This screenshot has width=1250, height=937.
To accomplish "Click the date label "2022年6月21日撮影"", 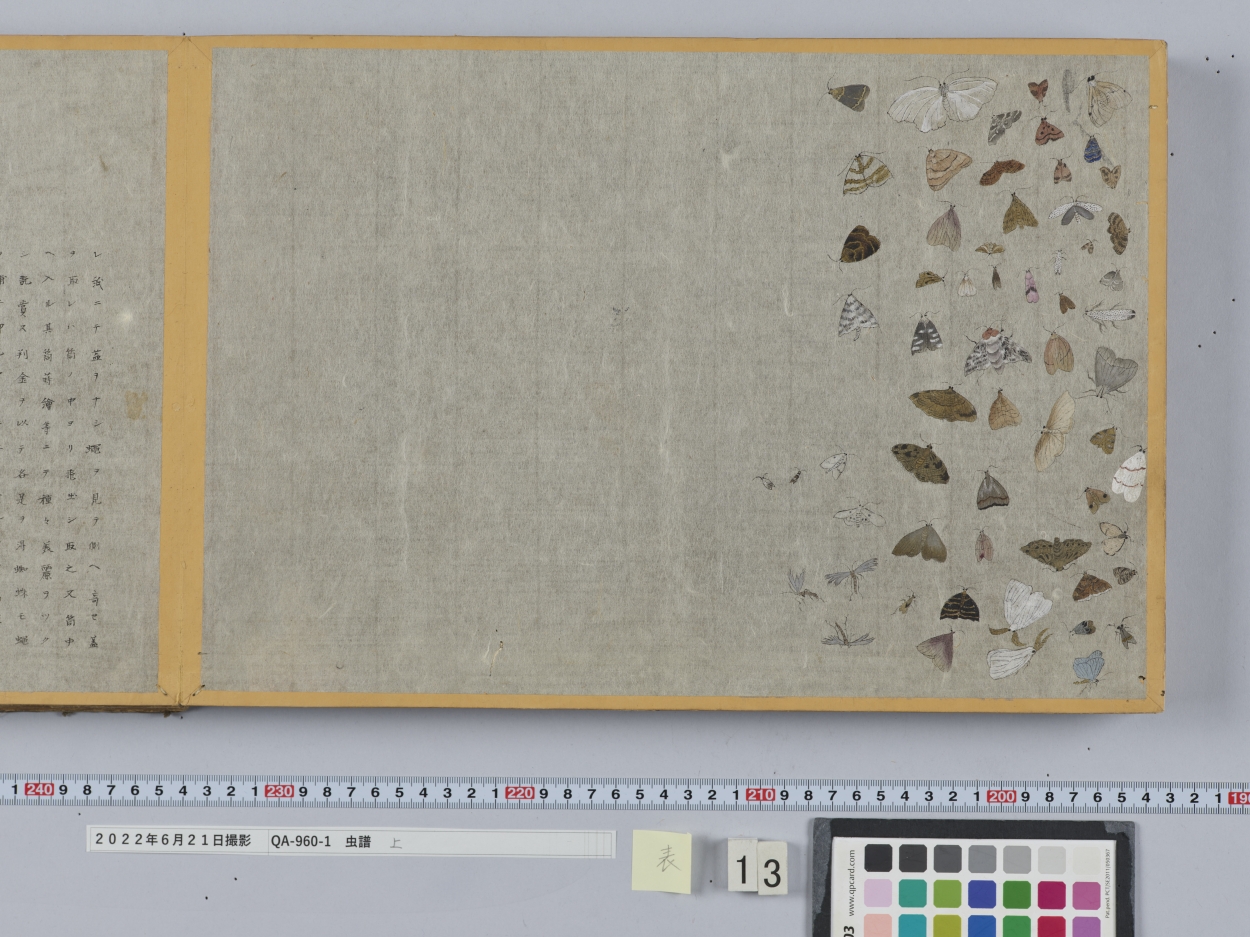I will click(x=173, y=841).
